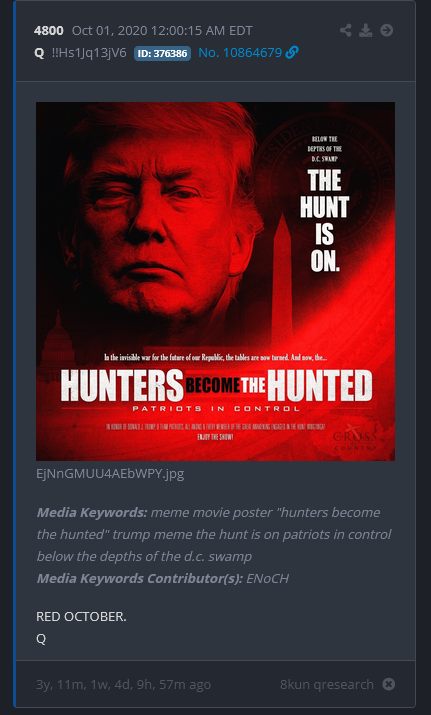Click the Oct 01, 2020 timestamp
Viewport: 431px width, 715px height.
tap(162, 31)
